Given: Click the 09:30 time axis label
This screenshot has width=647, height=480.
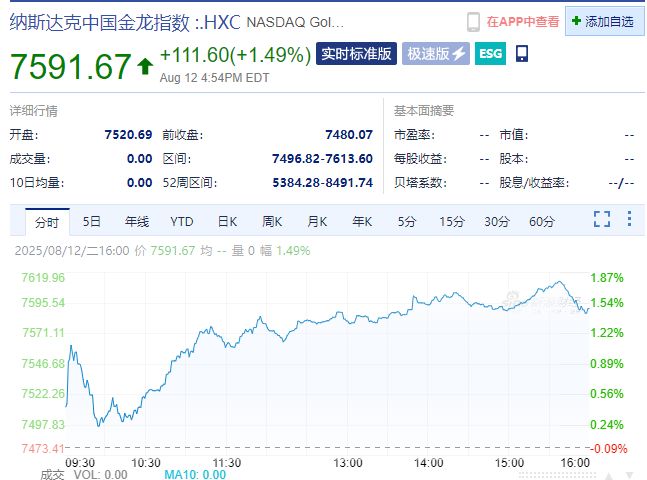Looking at the screenshot, I should pos(80,463).
